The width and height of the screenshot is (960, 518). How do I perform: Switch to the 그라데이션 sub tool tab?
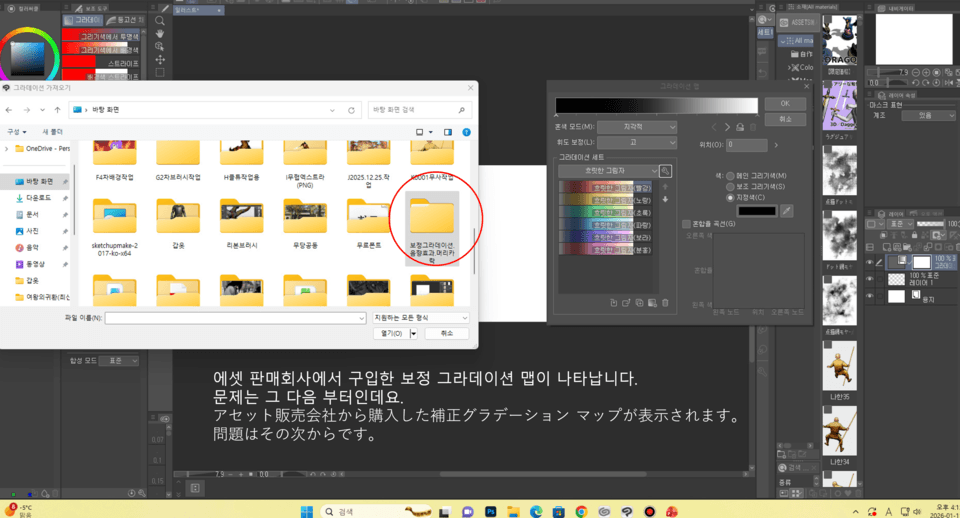coord(83,20)
